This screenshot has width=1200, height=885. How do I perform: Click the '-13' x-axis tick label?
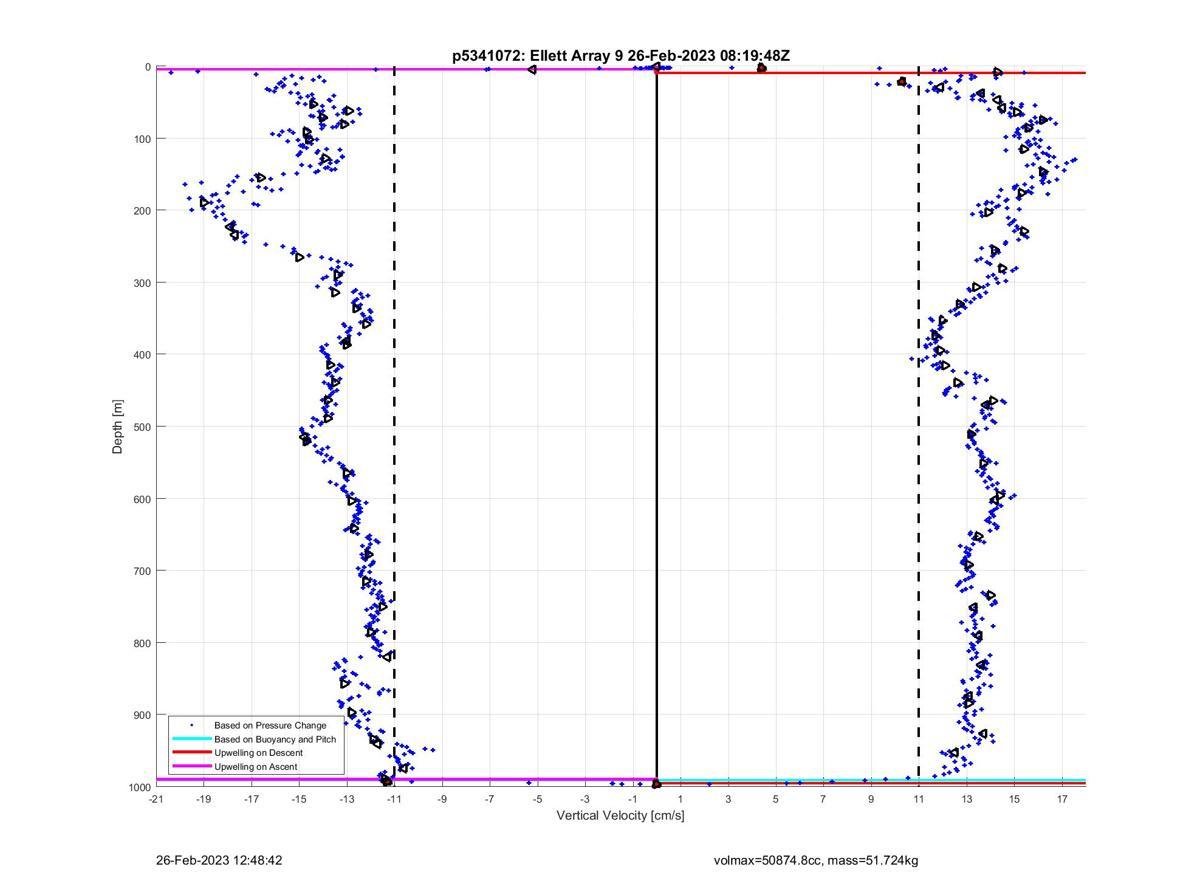pyautogui.click(x=346, y=799)
